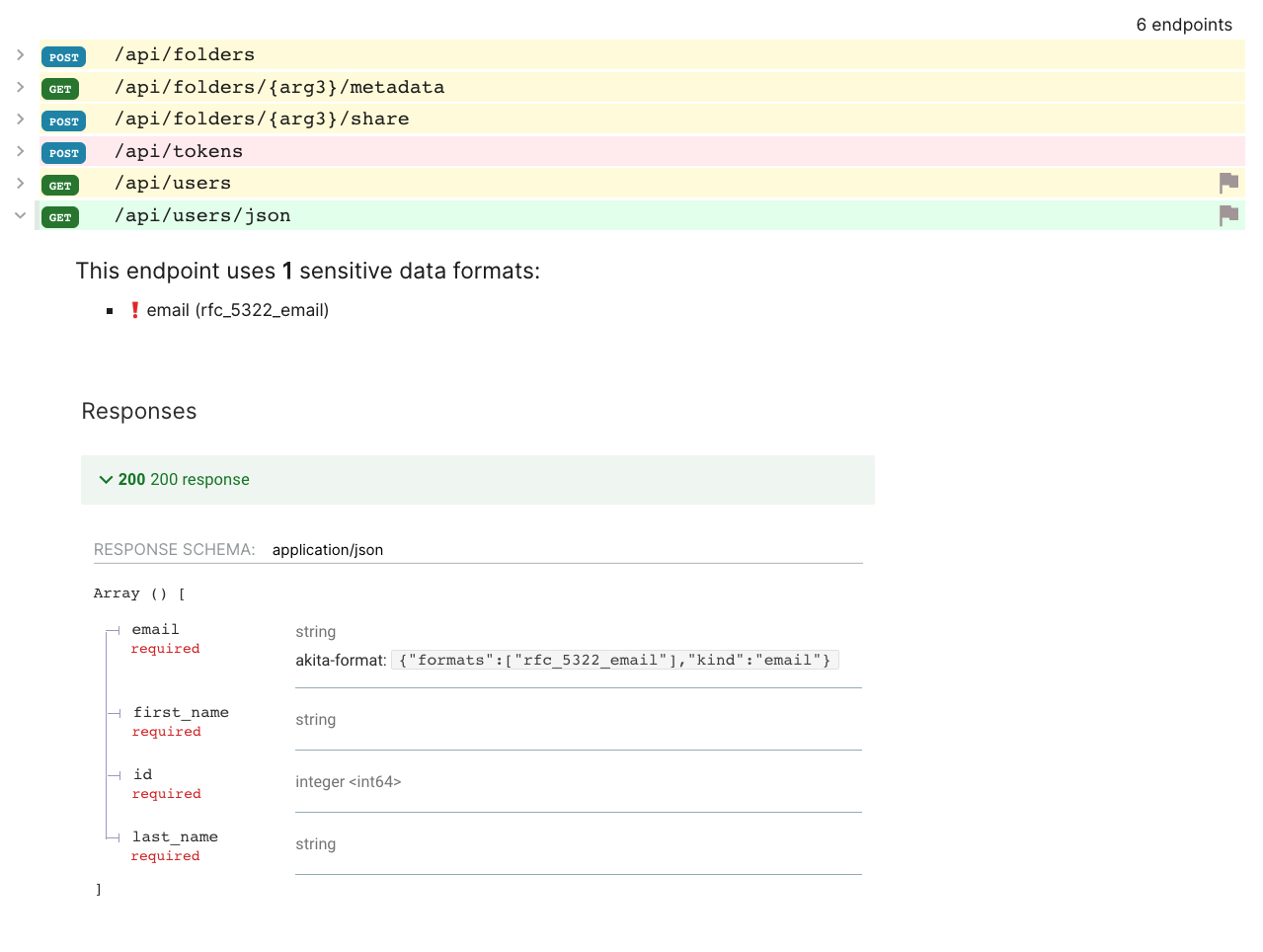Click the sensitive data formats heading
The width and height of the screenshot is (1263, 952).
pos(308,271)
